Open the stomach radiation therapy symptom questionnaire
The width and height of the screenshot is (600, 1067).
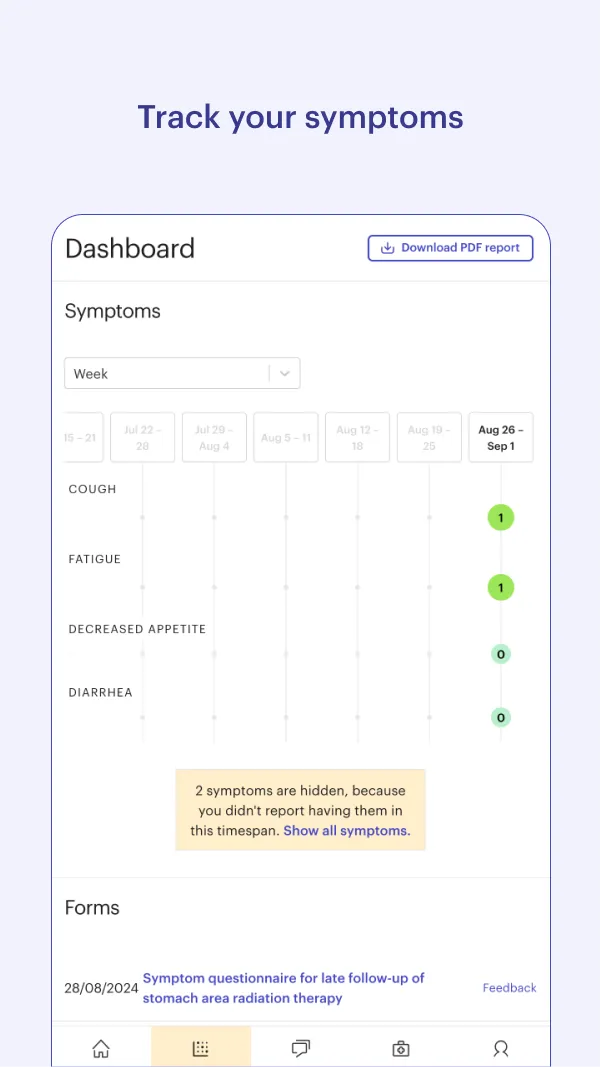pos(283,988)
